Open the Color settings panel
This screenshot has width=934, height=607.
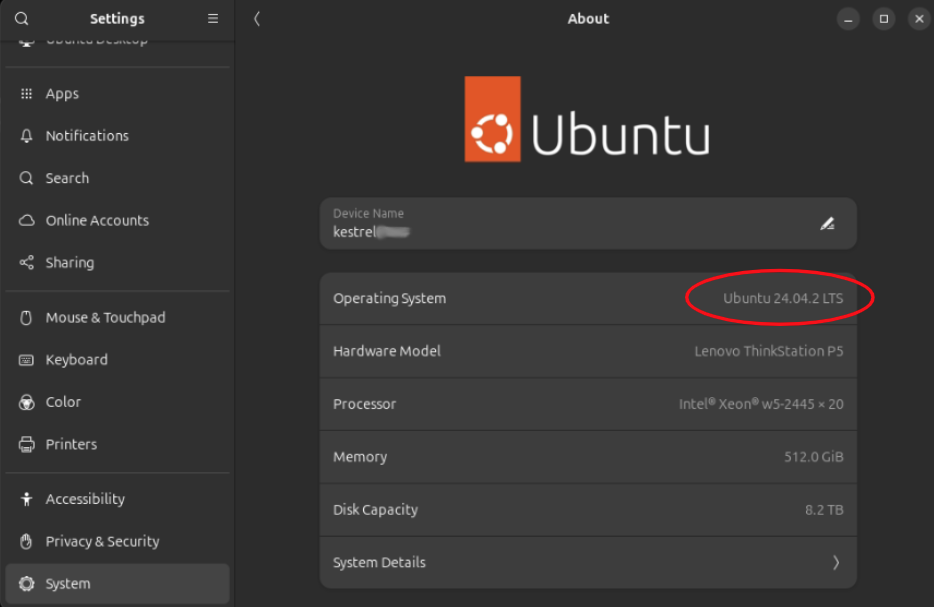[117, 402]
